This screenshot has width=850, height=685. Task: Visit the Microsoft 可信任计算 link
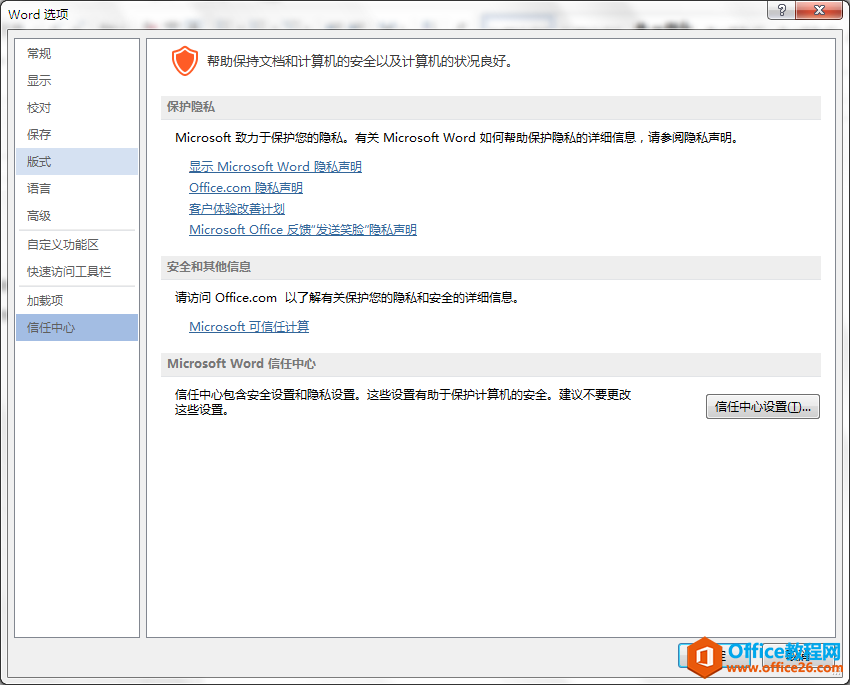click(x=249, y=327)
